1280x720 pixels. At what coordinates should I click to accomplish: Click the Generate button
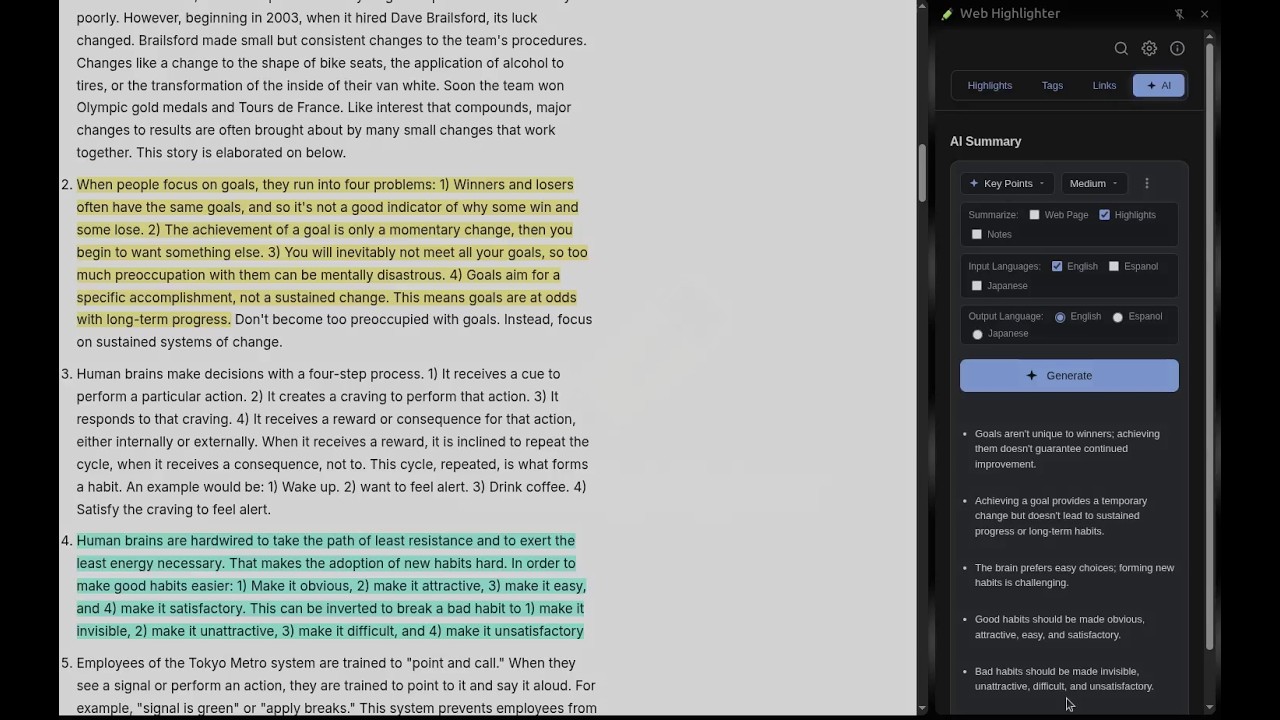pos(1069,376)
